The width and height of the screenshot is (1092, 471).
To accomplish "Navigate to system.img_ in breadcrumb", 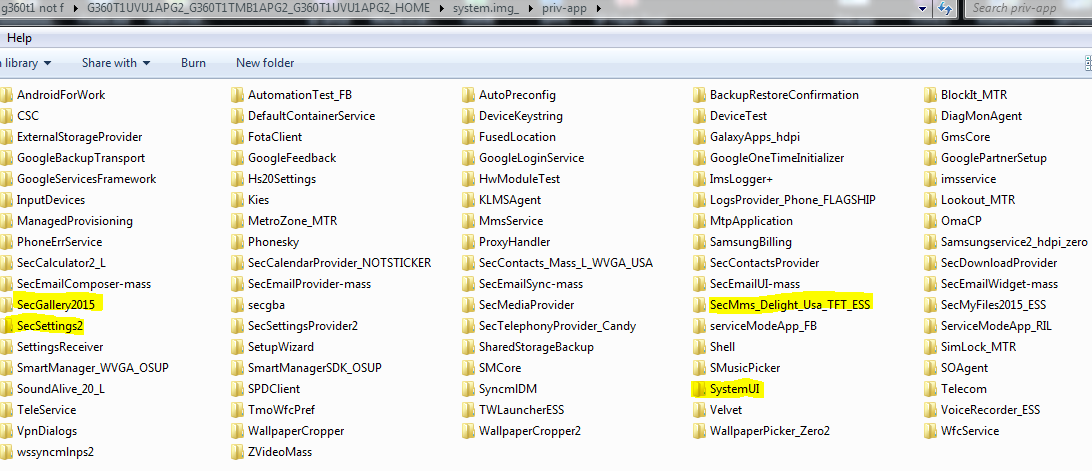I will coord(485,8).
